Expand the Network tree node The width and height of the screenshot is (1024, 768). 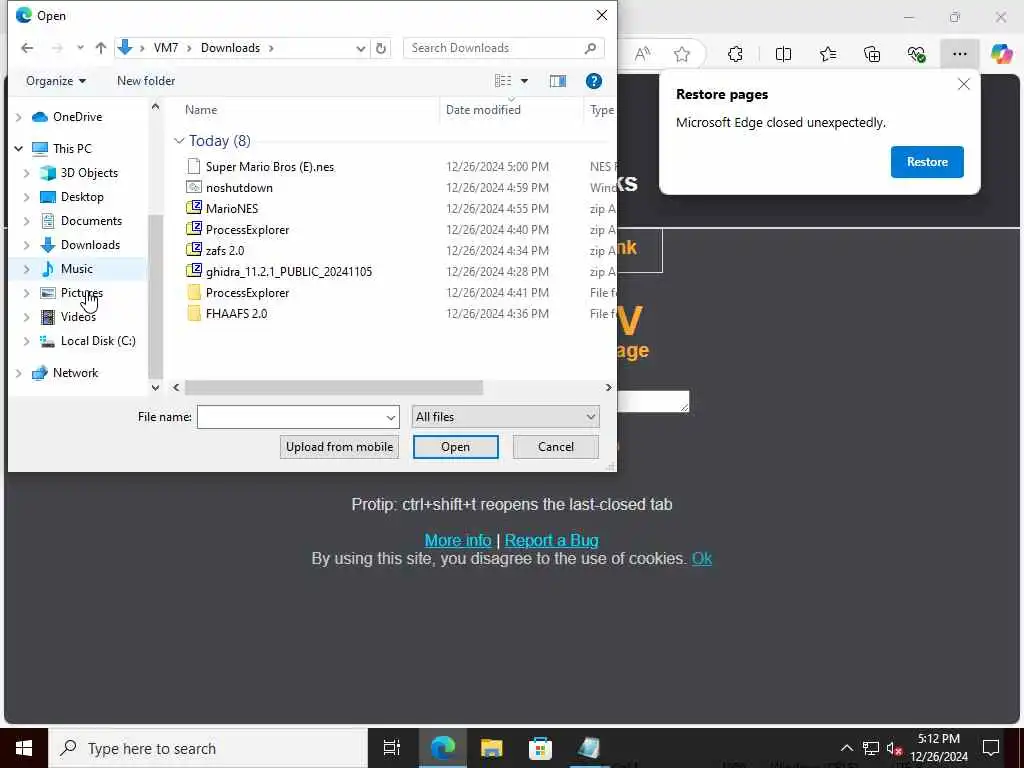19,373
